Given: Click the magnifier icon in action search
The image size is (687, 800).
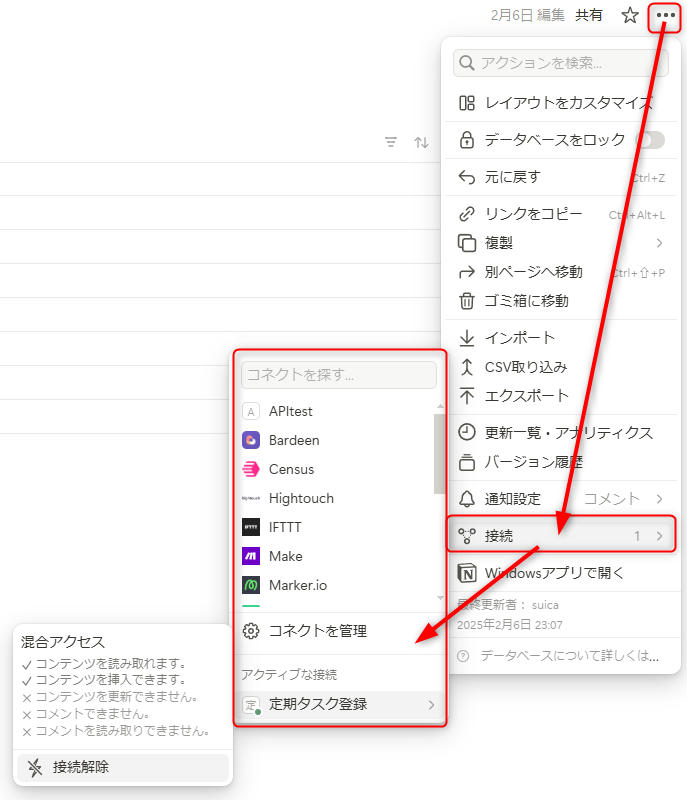Looking at the screenshot, I should click(x=466, y=63).
